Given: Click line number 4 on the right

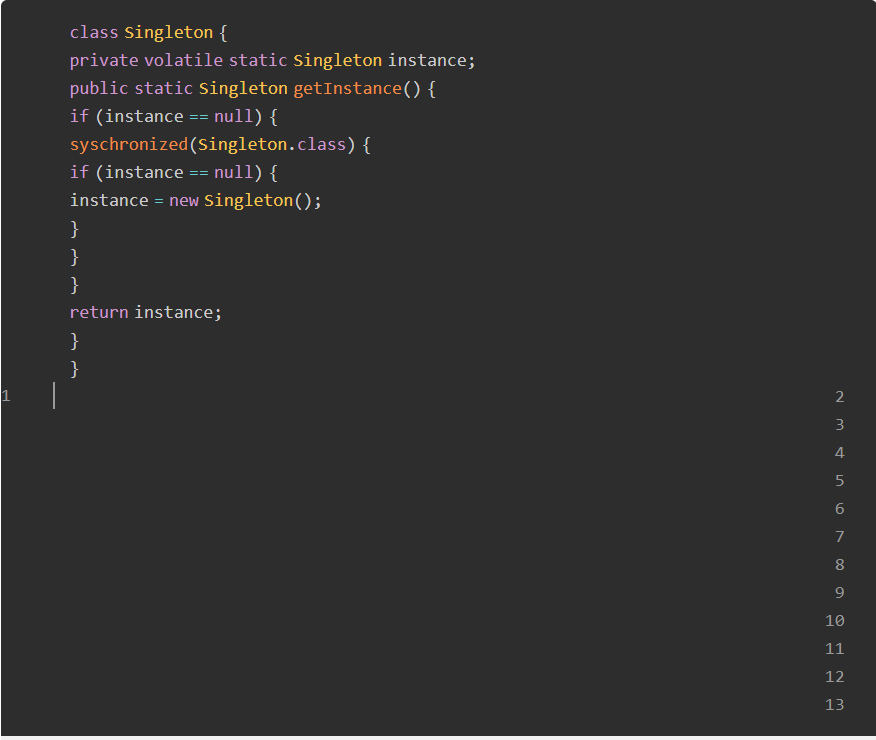Looking at the screenshot, I should (840, 453).
